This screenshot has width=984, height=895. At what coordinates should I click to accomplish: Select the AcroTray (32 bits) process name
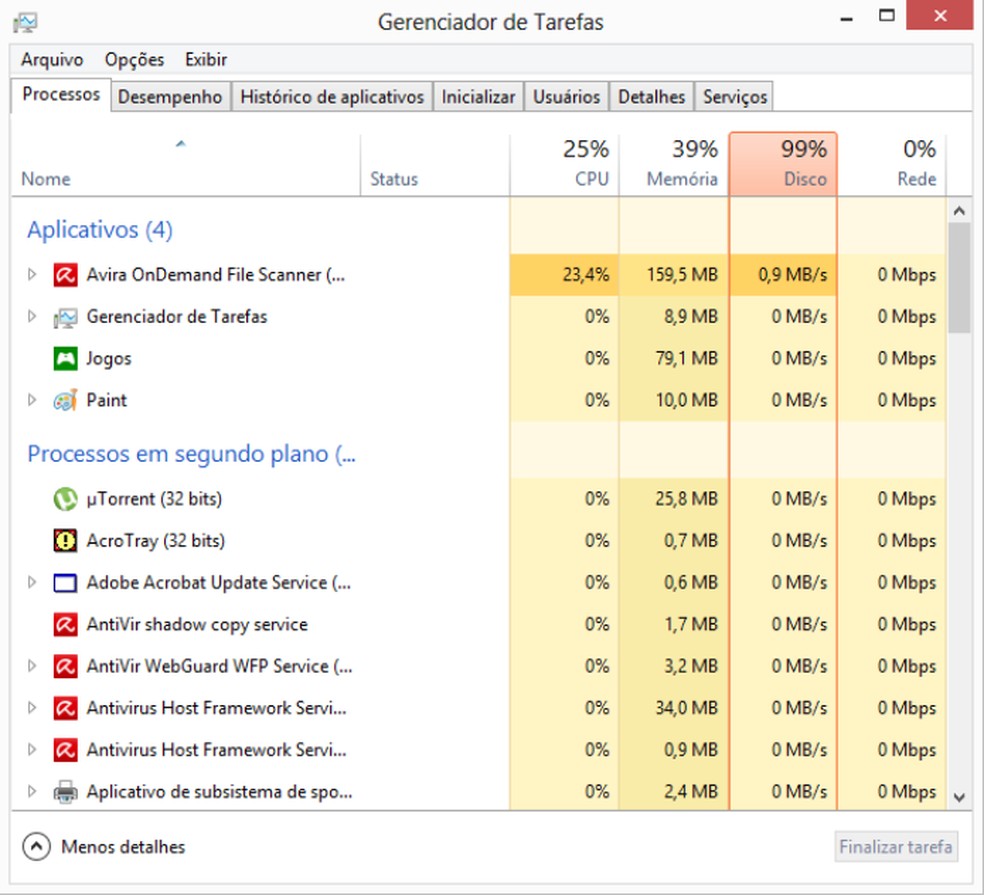pyautogui.click(x=156, y=540)
